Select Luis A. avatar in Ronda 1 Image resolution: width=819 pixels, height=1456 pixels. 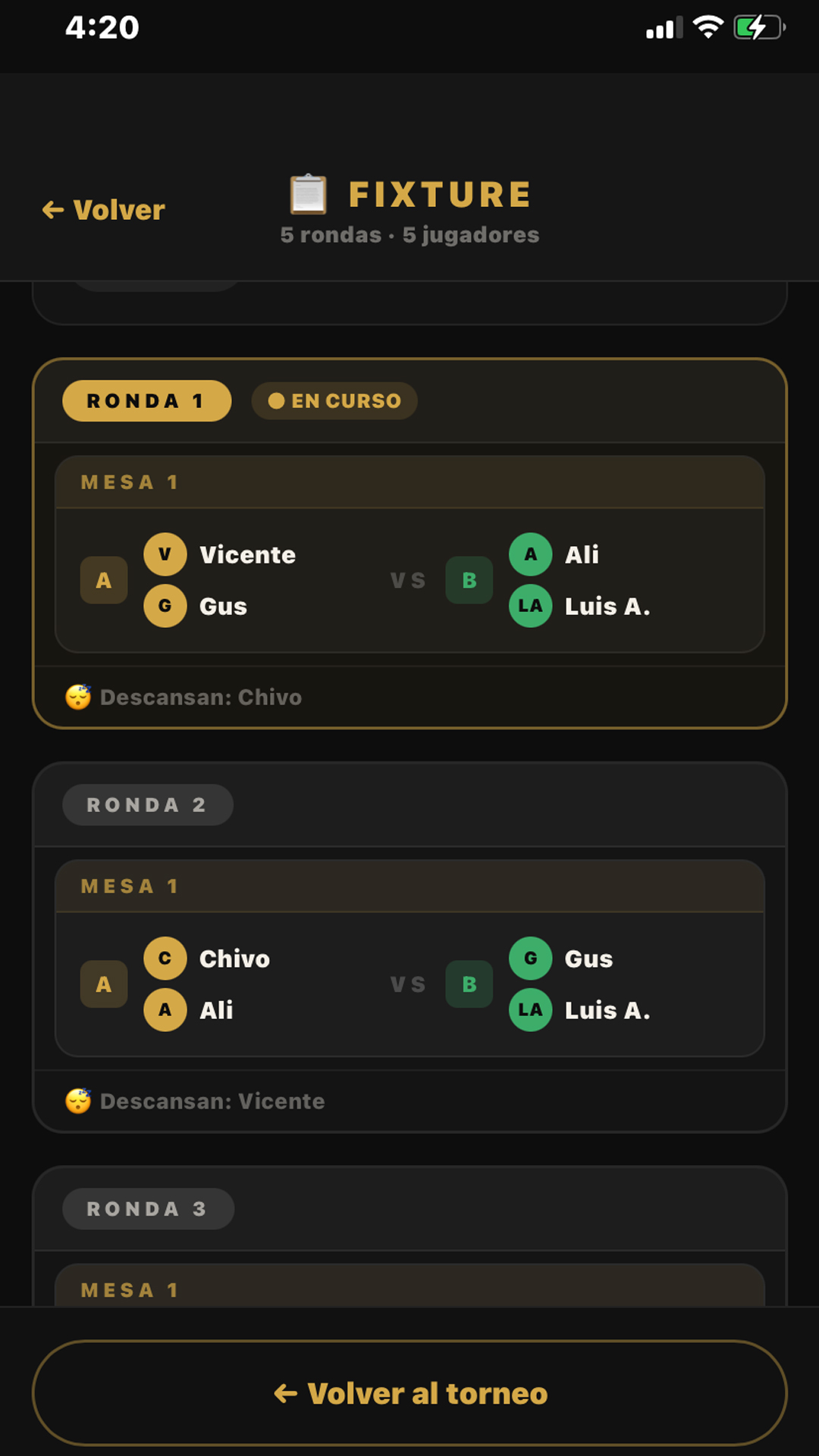(x=531, y=606)
